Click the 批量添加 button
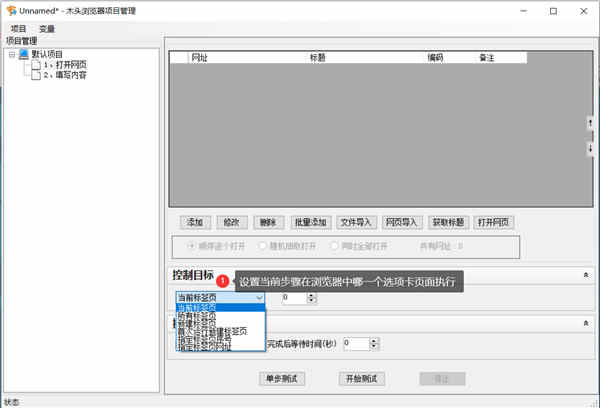Image resolution: width=600 pixels, height=408 pixels. click(x=310, y=222)
